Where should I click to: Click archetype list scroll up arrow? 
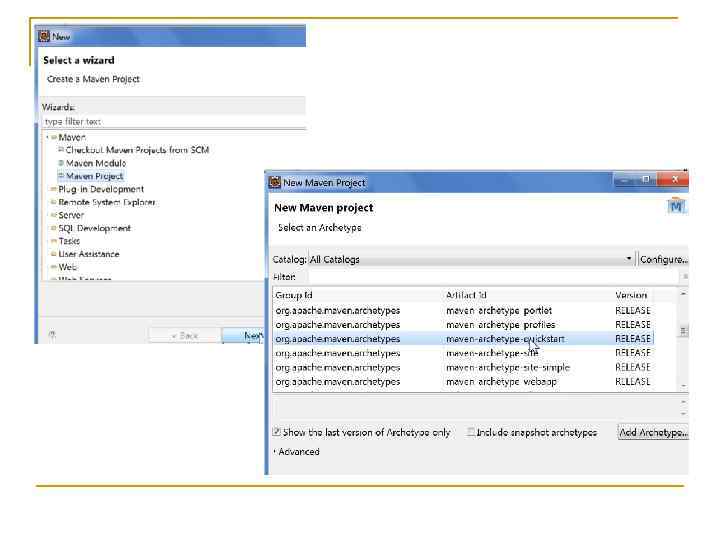point(683,293)
